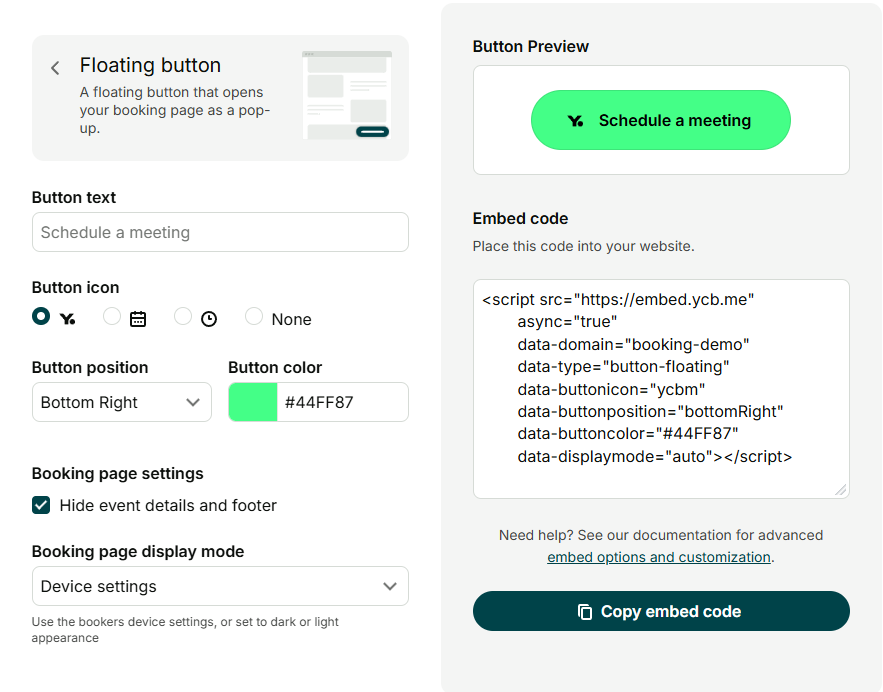Choose None for the button icon

[x=254, y=316]
